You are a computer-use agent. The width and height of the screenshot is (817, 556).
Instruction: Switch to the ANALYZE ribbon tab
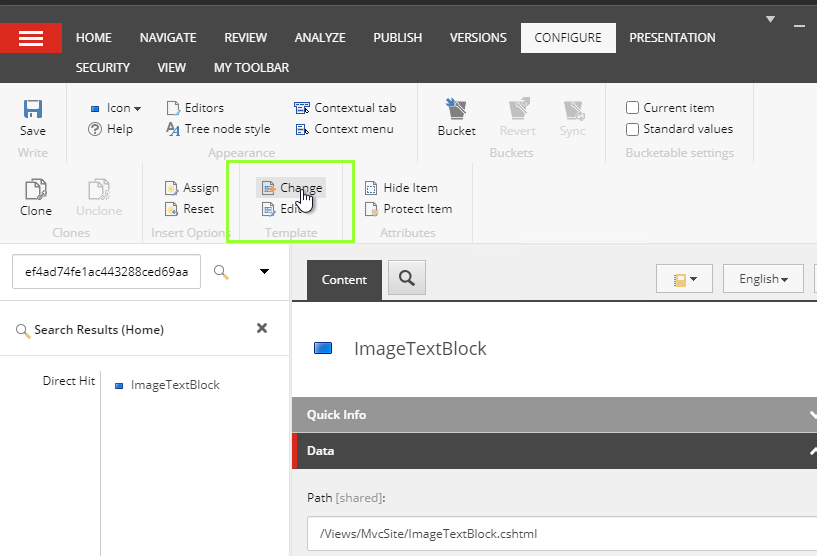pyautogui.click(x=320, y=38)
